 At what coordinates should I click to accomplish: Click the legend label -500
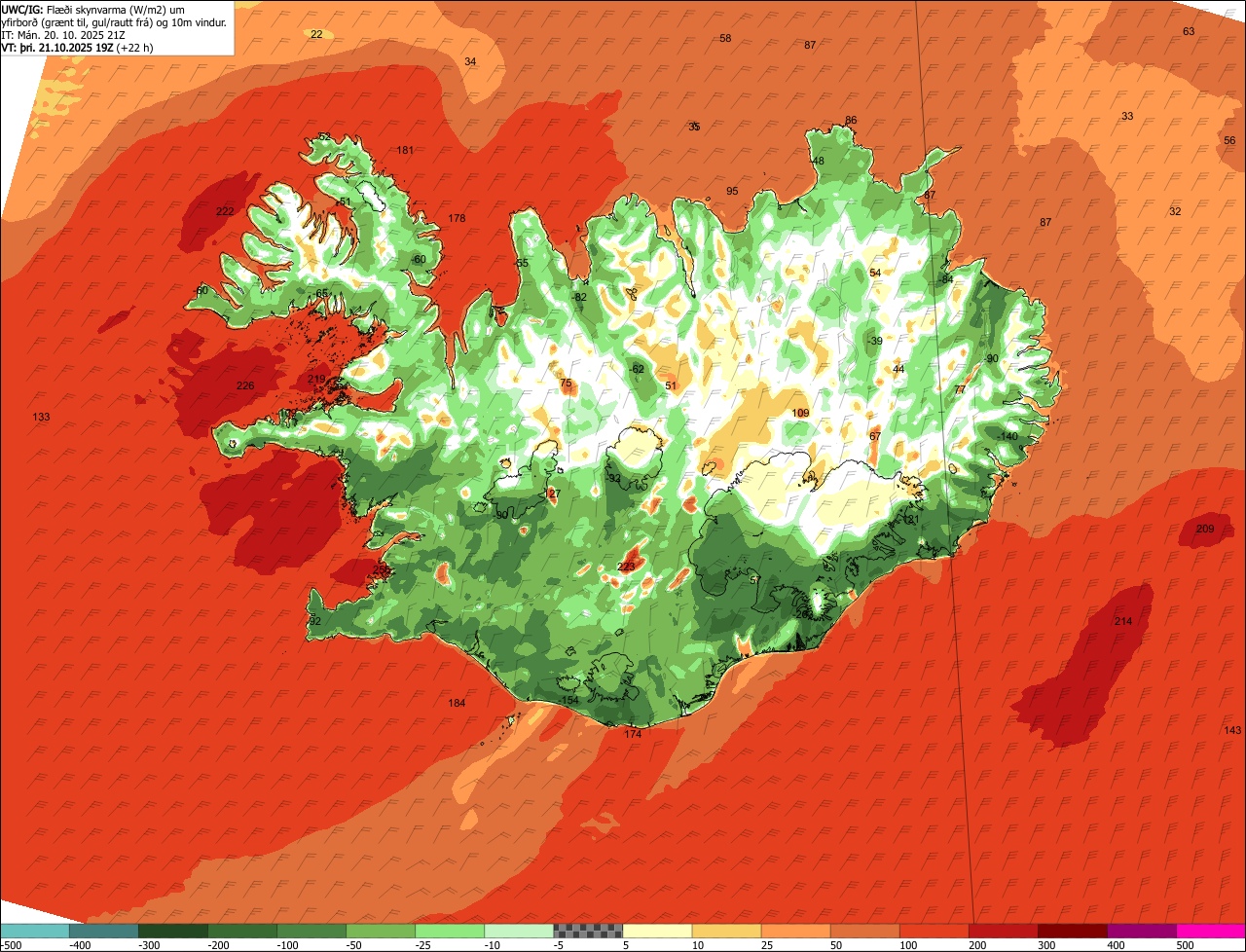[x=12, y=944]
